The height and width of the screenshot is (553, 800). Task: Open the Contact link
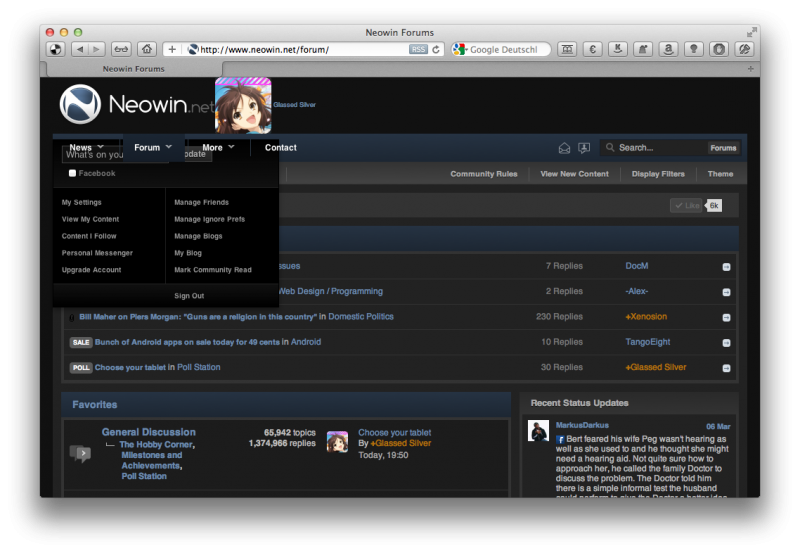click(x=281, y=147)
